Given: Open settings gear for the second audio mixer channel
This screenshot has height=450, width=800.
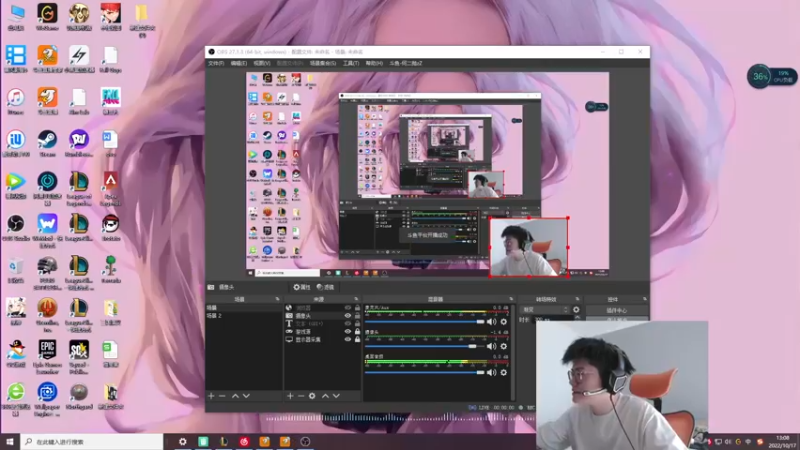Looking at the screenshot, I should point(504,346).
